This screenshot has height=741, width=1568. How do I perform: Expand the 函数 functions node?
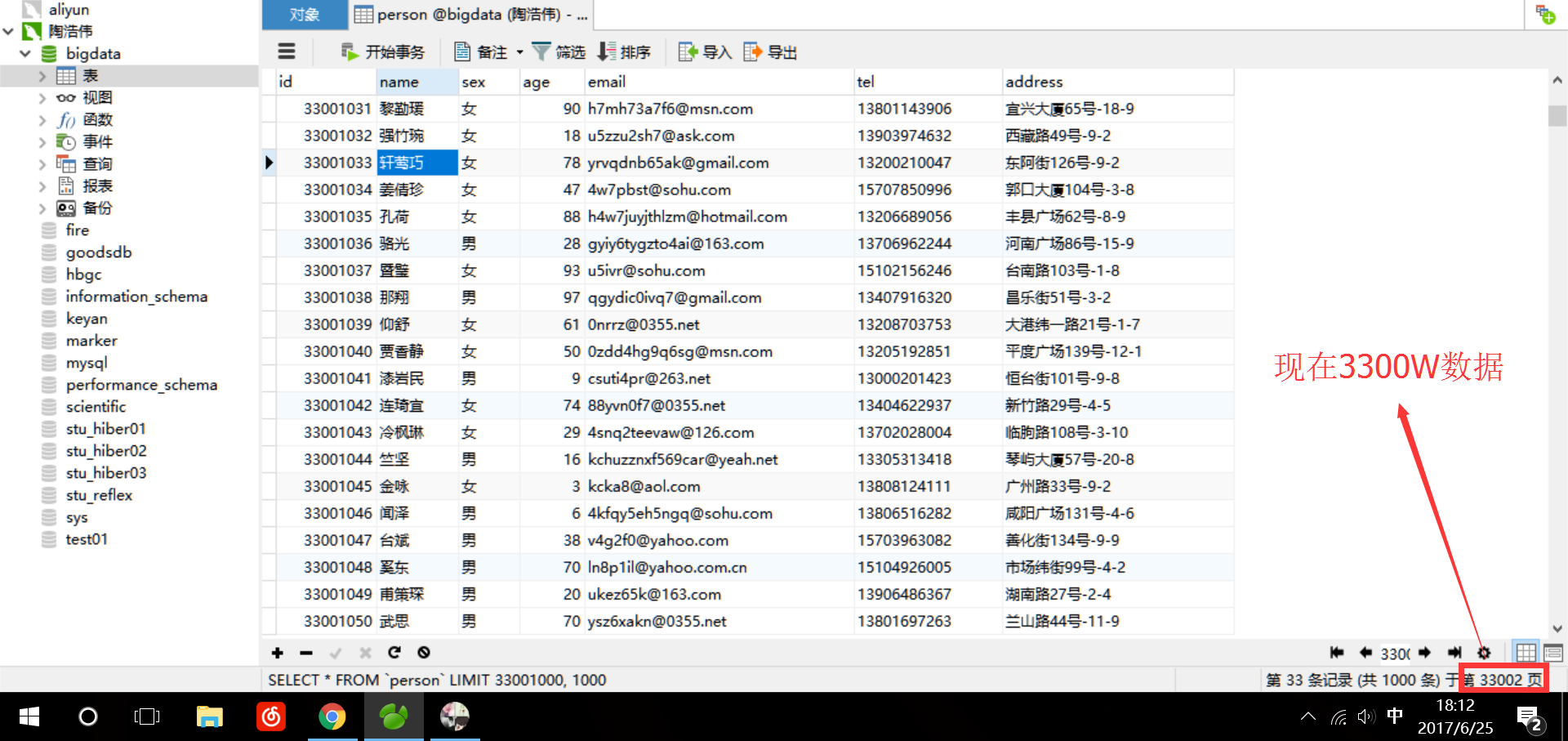[x=42, y=120]
